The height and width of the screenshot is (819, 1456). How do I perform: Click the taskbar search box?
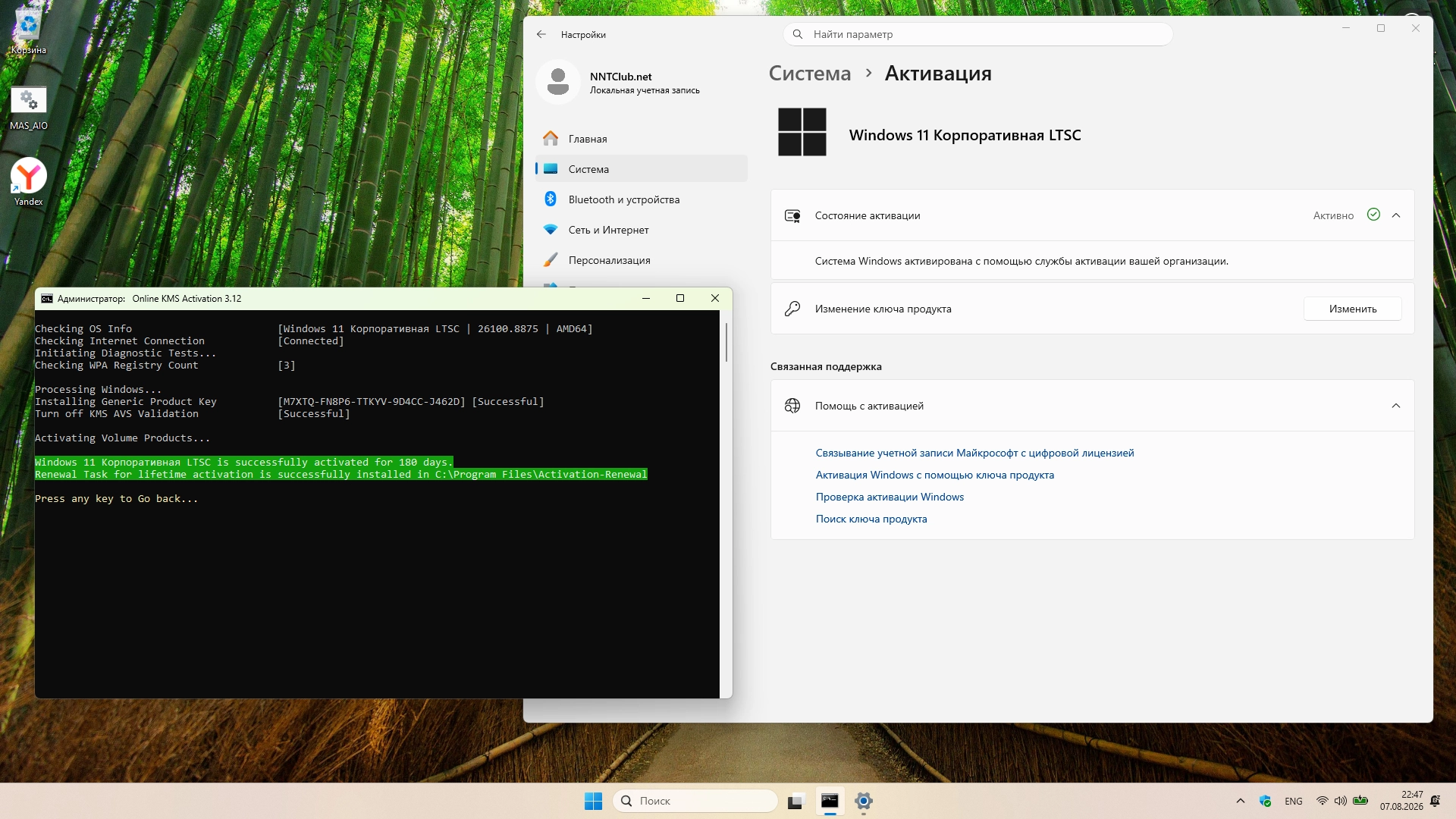[x=695, y=801]
